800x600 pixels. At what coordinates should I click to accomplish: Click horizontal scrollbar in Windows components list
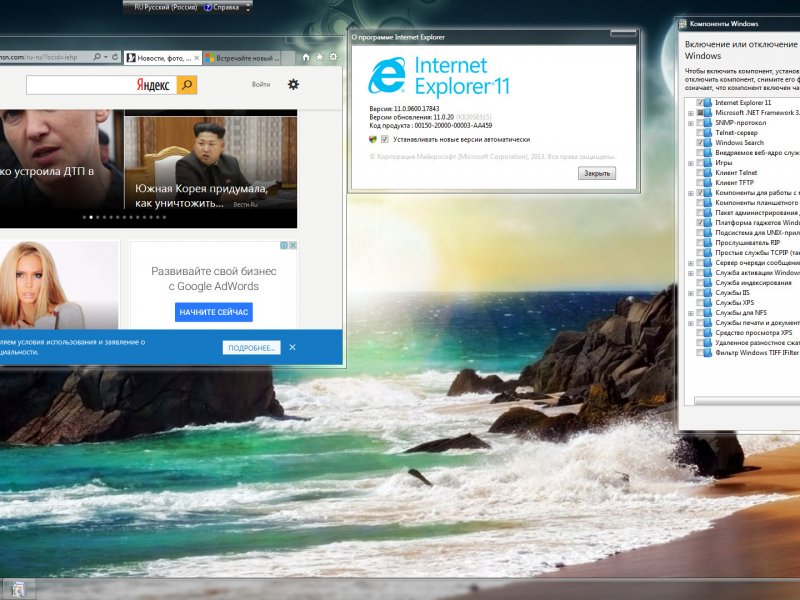[747, 401]
